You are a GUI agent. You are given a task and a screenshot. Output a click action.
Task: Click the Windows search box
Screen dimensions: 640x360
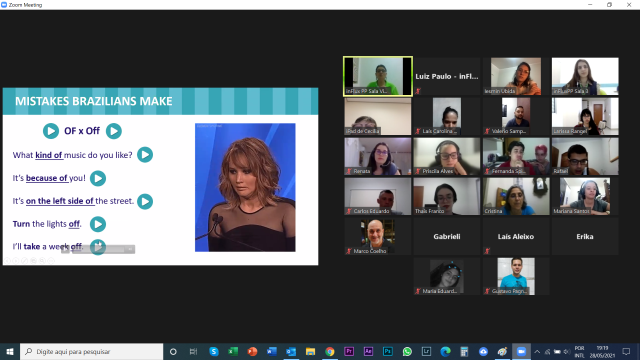(91, 351)
